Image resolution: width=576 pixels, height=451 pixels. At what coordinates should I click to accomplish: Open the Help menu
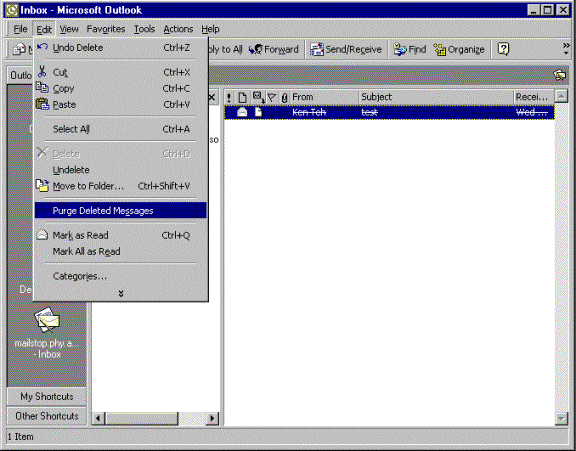(210, 29)
